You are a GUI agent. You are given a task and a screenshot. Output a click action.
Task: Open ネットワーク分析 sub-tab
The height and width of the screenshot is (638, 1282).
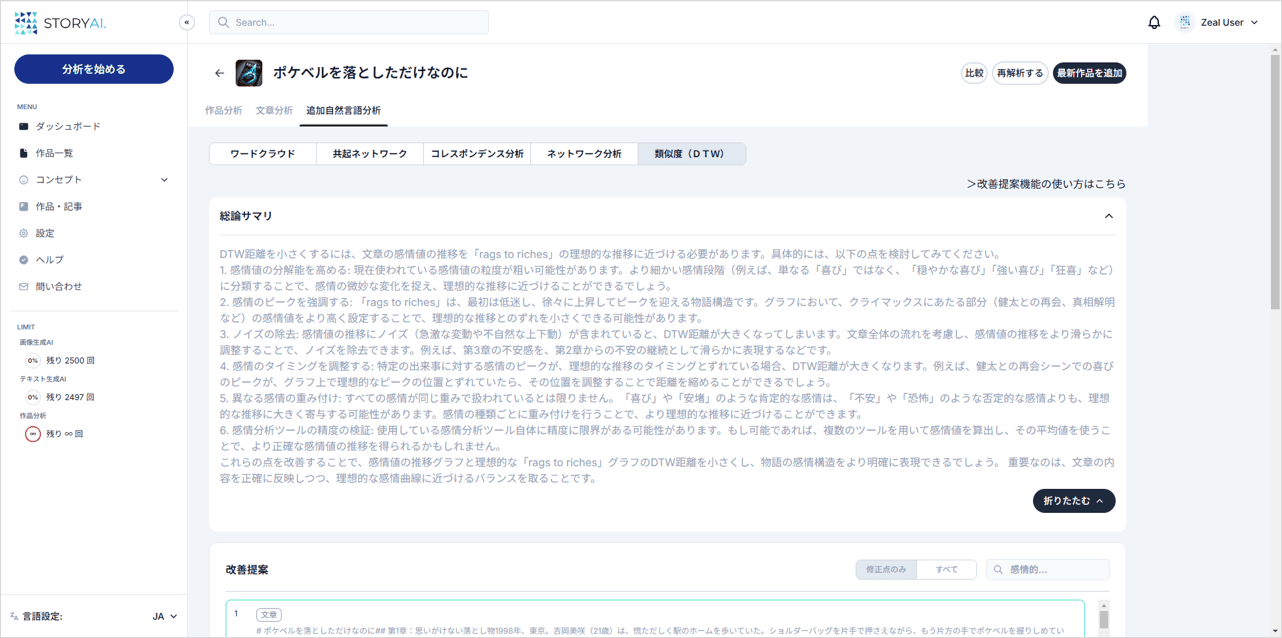coord(584,154)
